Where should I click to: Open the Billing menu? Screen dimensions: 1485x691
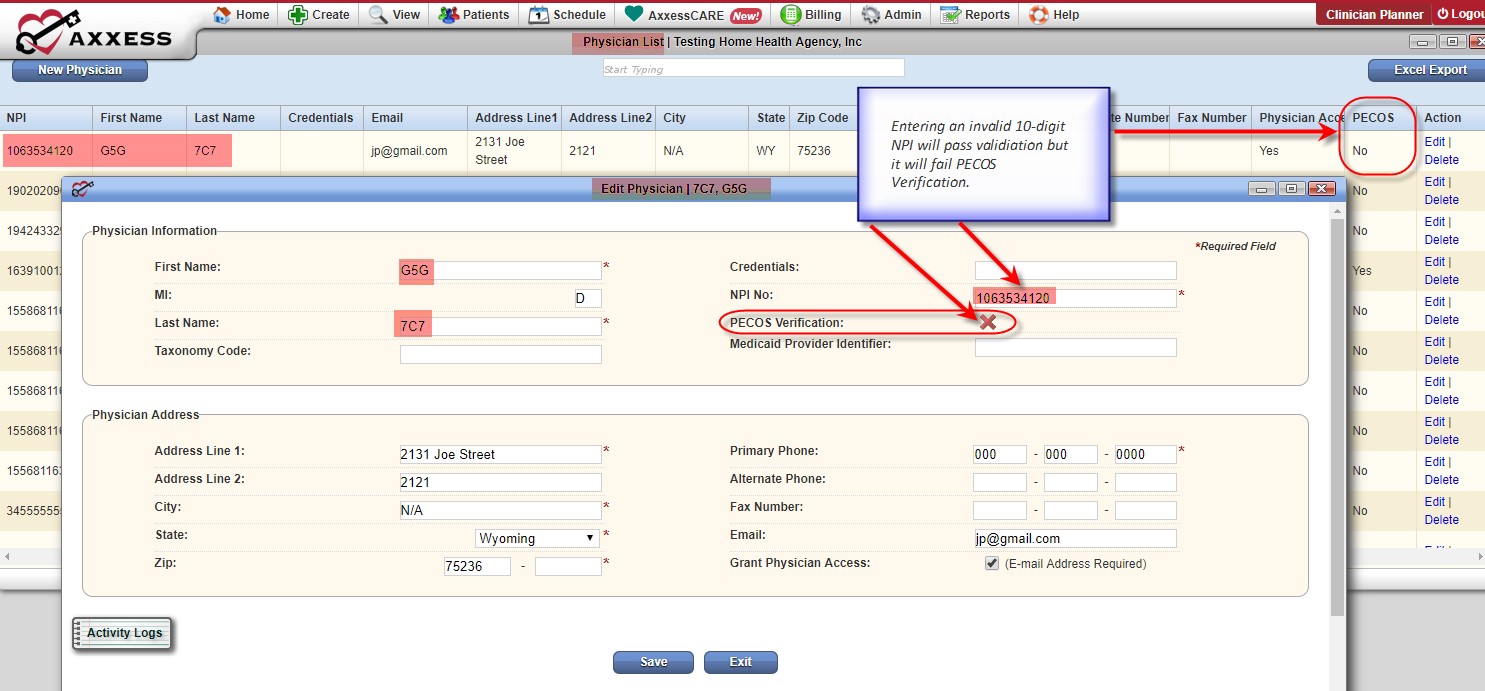pyautogui.click(x=811, y=15)
